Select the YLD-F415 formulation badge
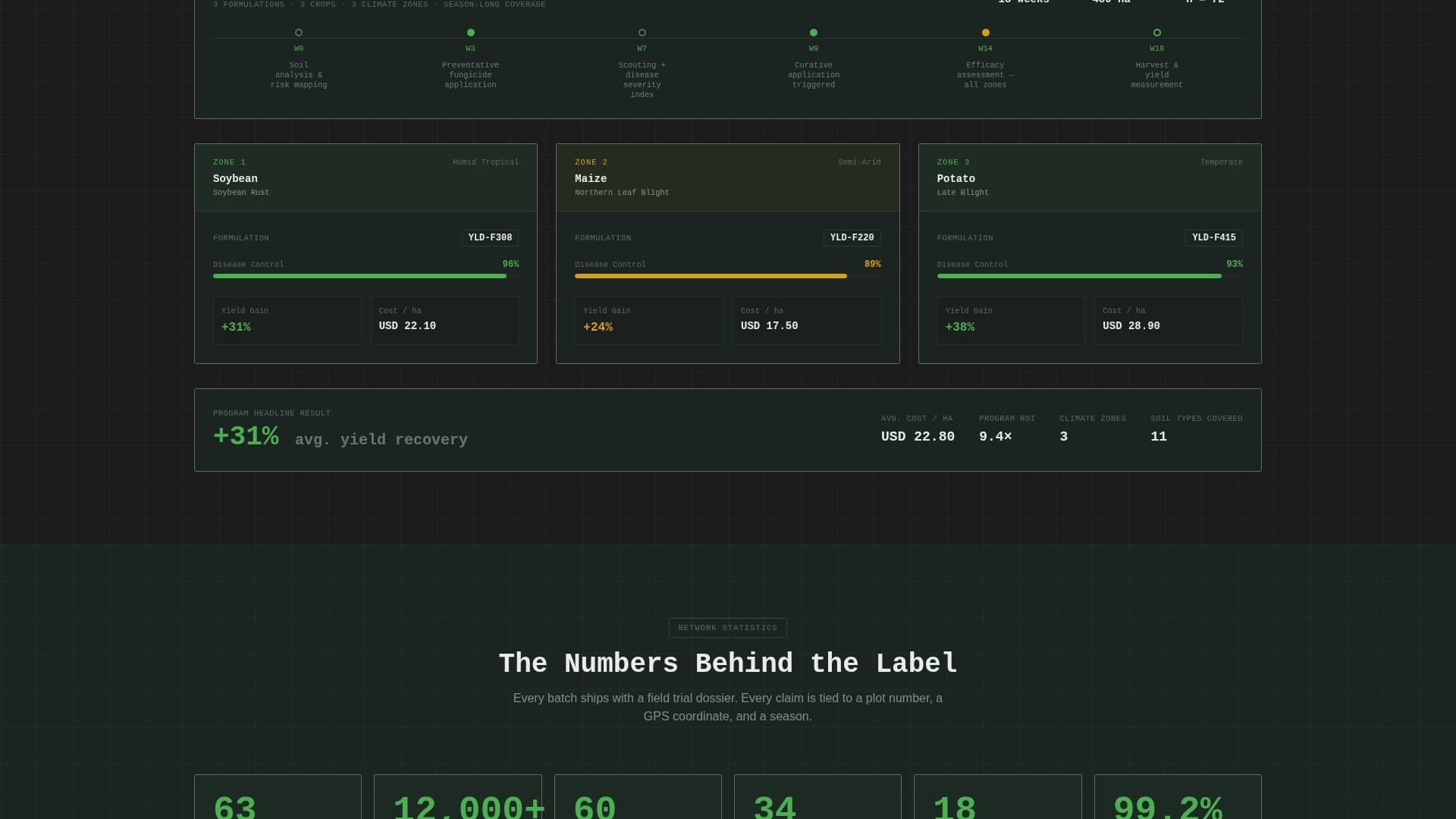This screenshot has width=1456, height=819. pos(1213,237)
